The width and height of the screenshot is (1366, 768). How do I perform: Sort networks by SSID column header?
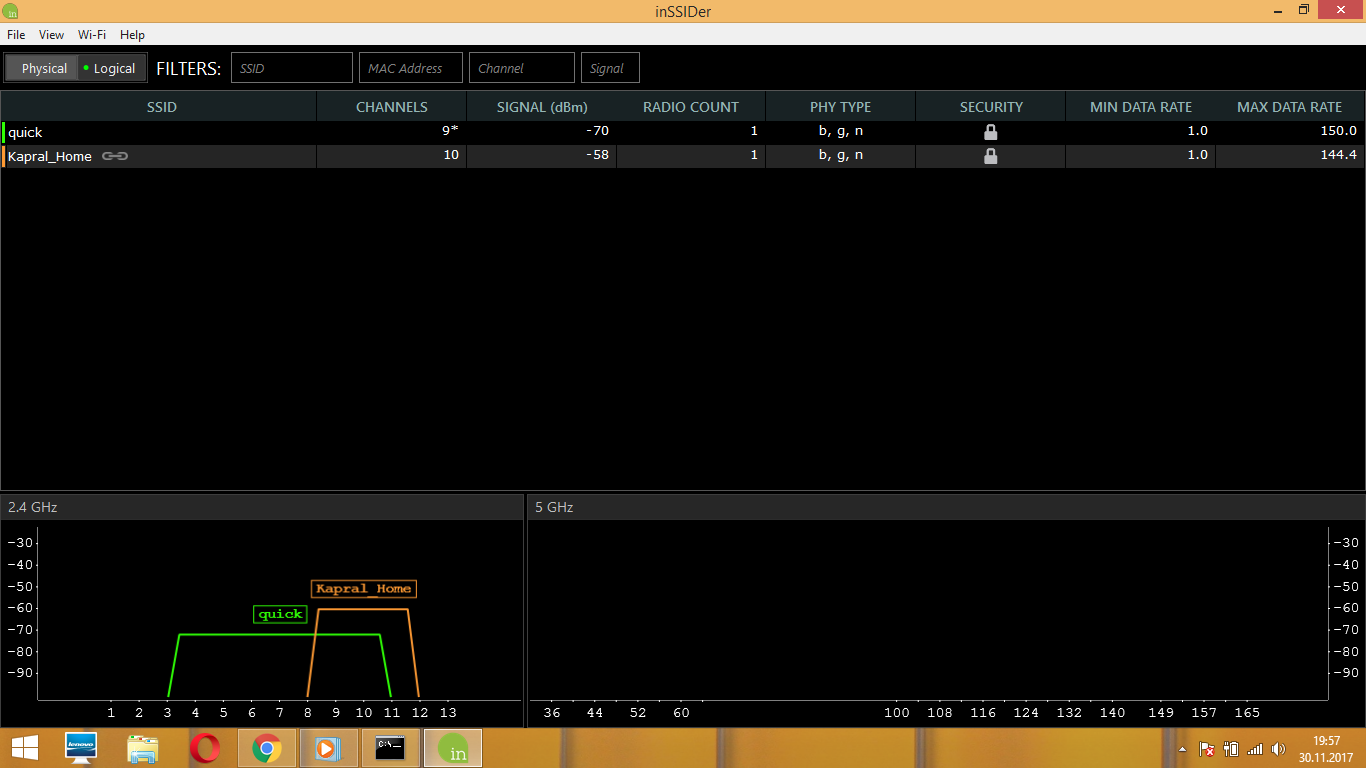(161, 107)
